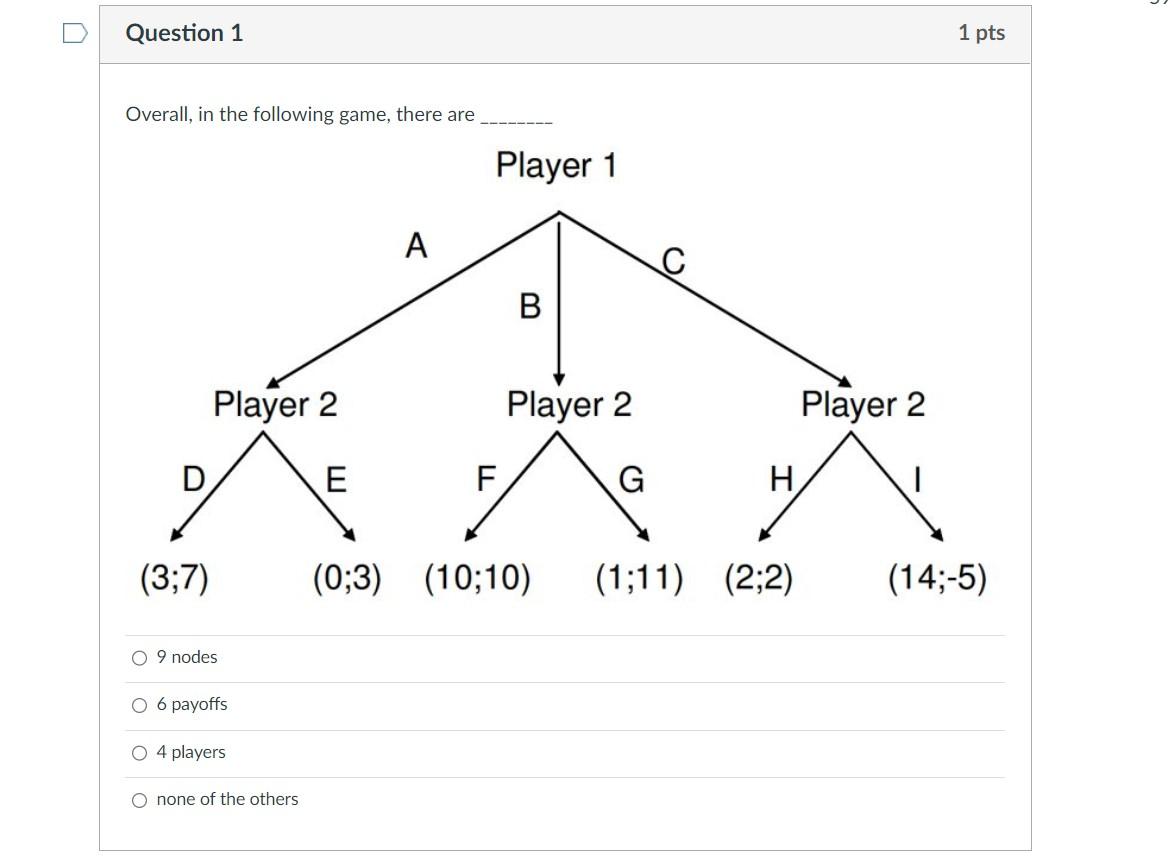Click branch label C in the game tree

point(673,262)
